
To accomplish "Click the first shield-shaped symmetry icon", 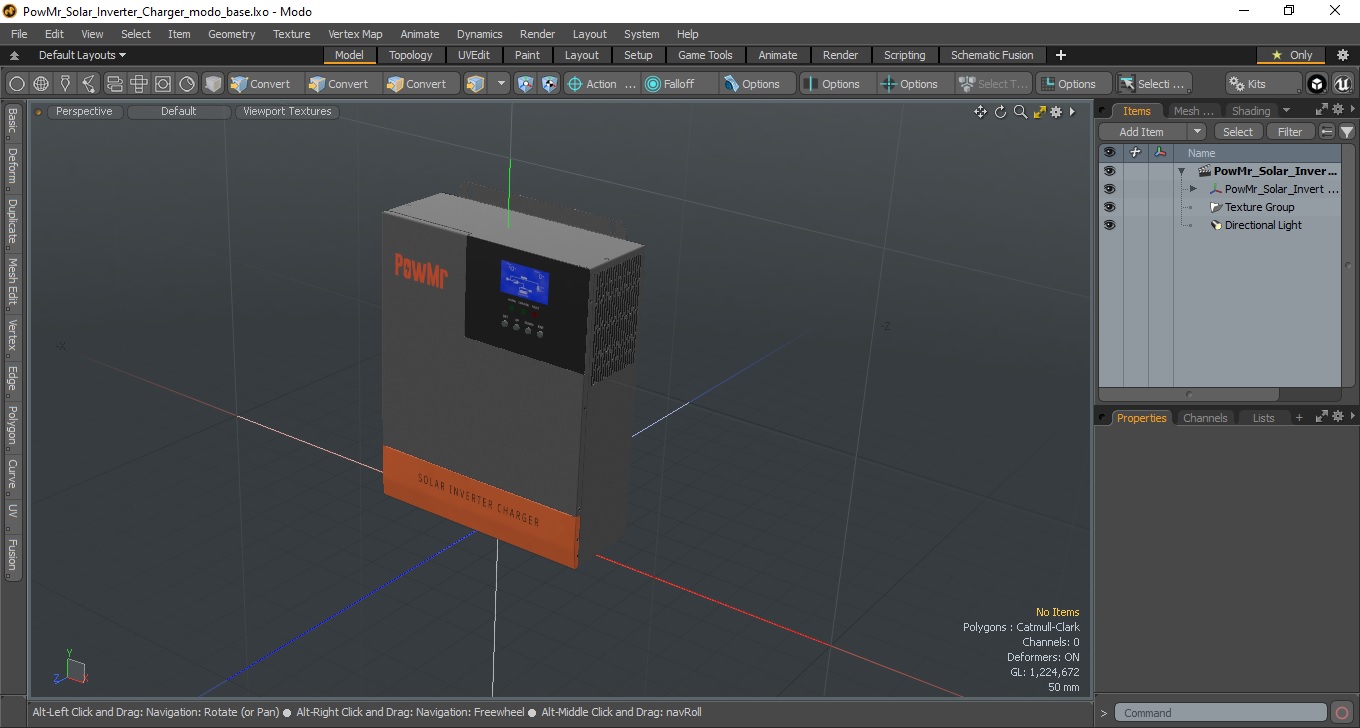I will pos(525,84).
